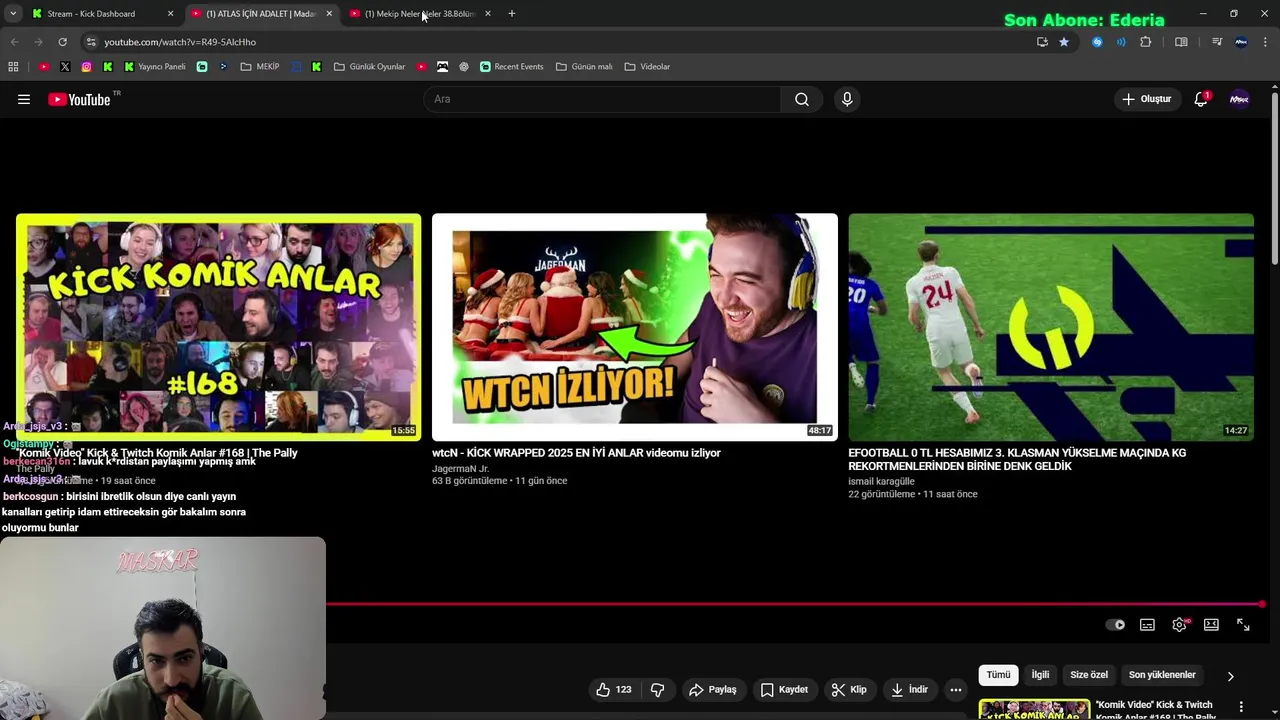Open the Günün malı bookmarks folder
Screen dimensions: 1280x720
[584, 67]
